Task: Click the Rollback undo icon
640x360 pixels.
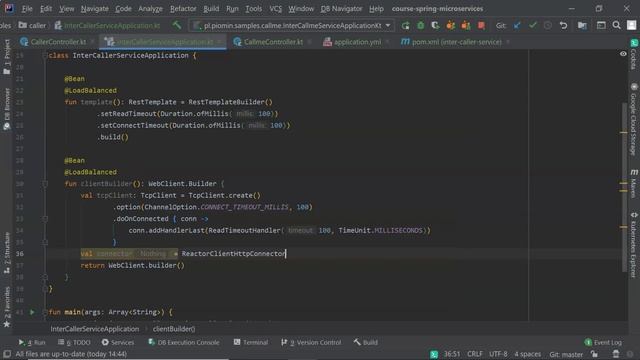Action: pyautogui.click(x=563, y=26)
